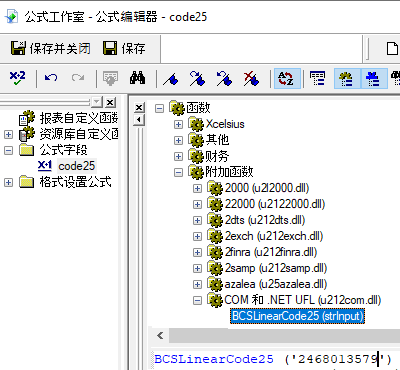Image resolution: width=400 pixels, height=370 pixels.
Task: Expand 2samp (u212samp.dll) node
Action: click(197, 268)
